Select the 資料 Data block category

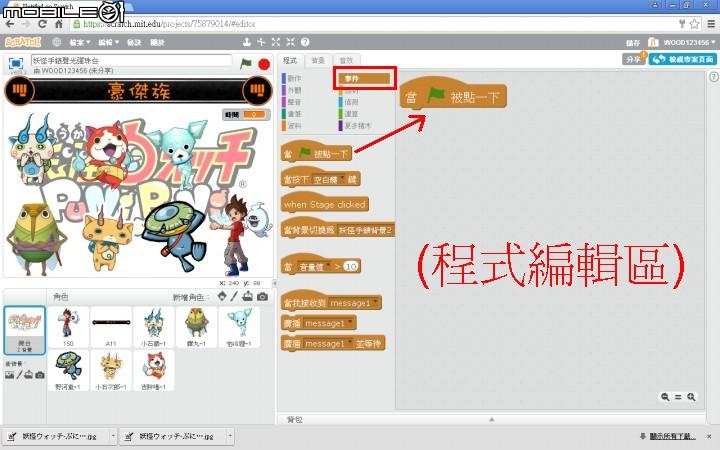click(x=294, y=125)
